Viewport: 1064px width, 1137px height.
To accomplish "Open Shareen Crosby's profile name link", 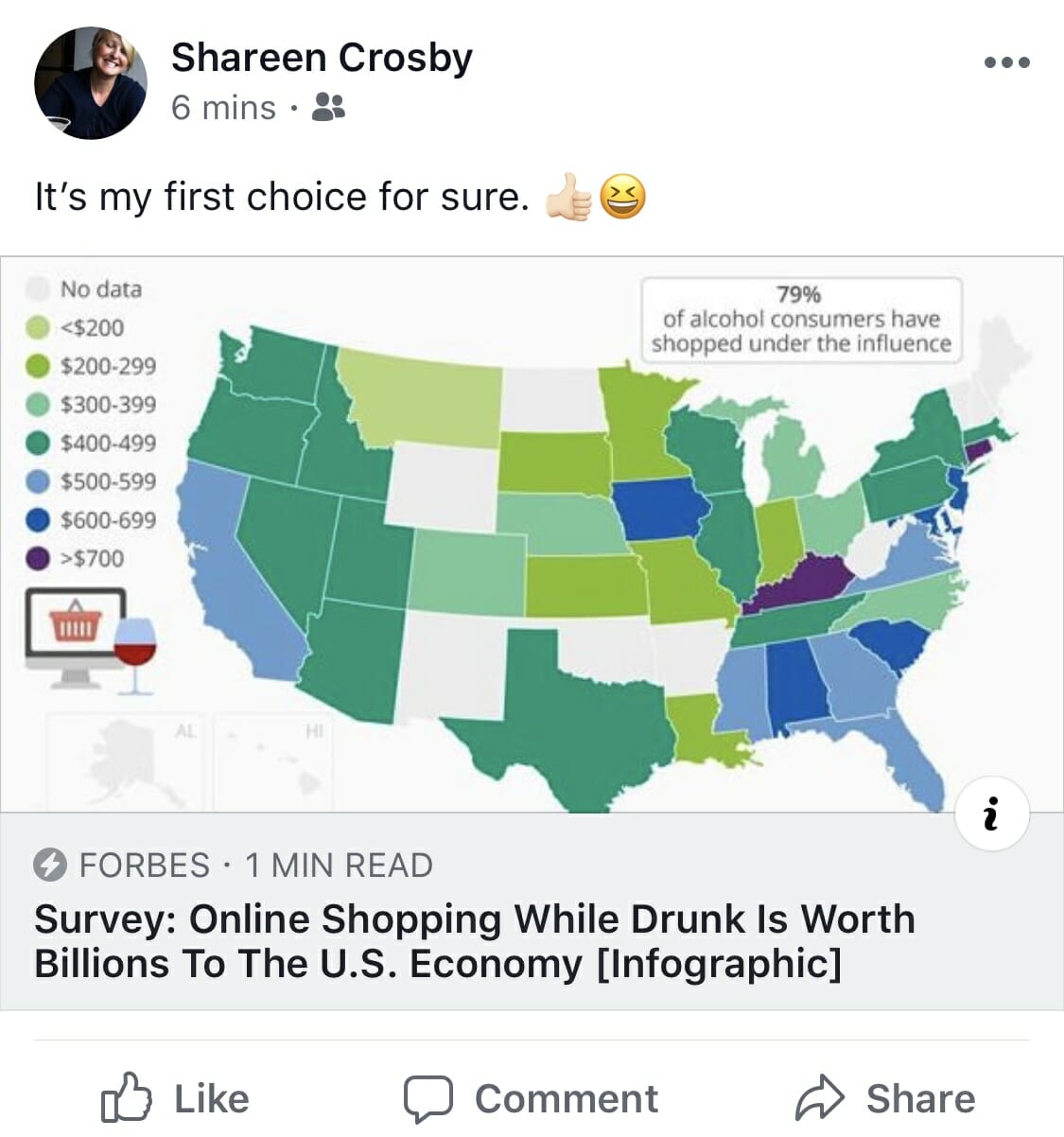I will tap(322, 58).
